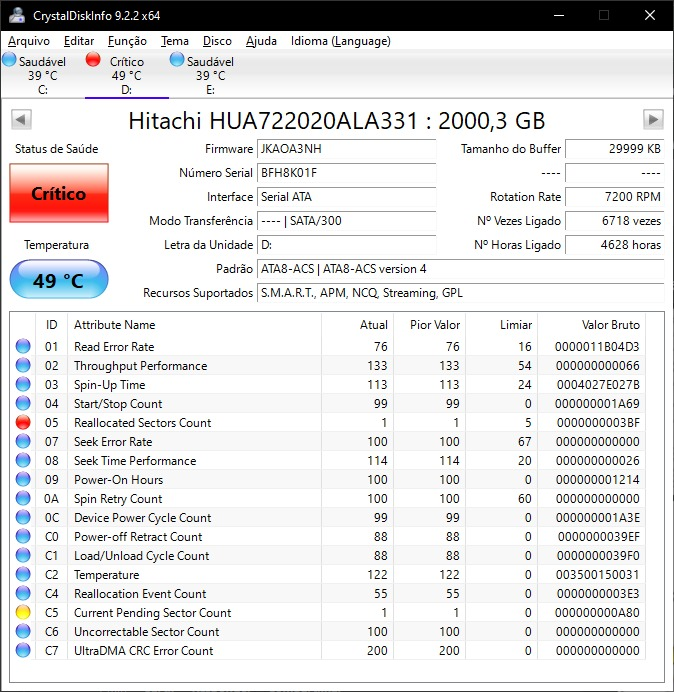Click the blue orb of Power-On Hours

click(x=23, y=479)
